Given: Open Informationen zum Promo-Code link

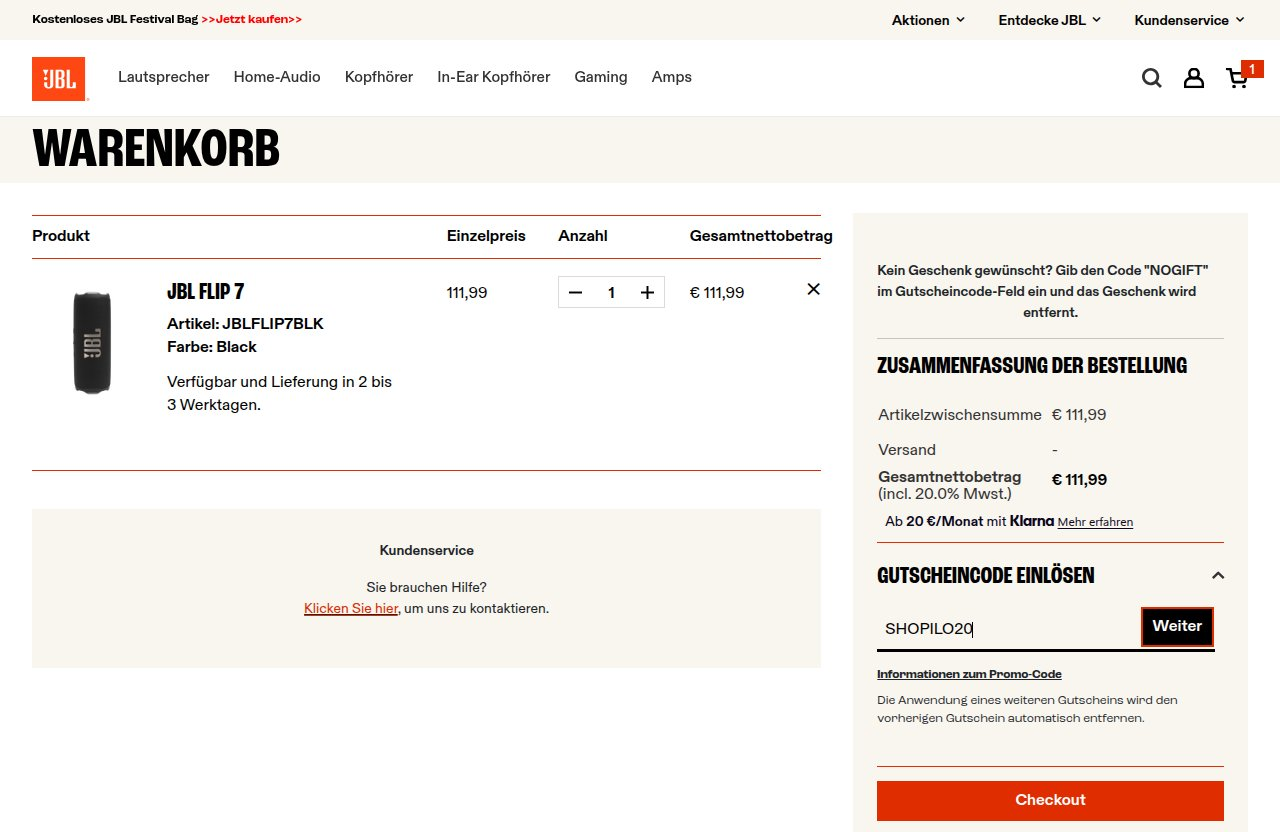Looking at the screenshot, I should (x=969, y=674).
